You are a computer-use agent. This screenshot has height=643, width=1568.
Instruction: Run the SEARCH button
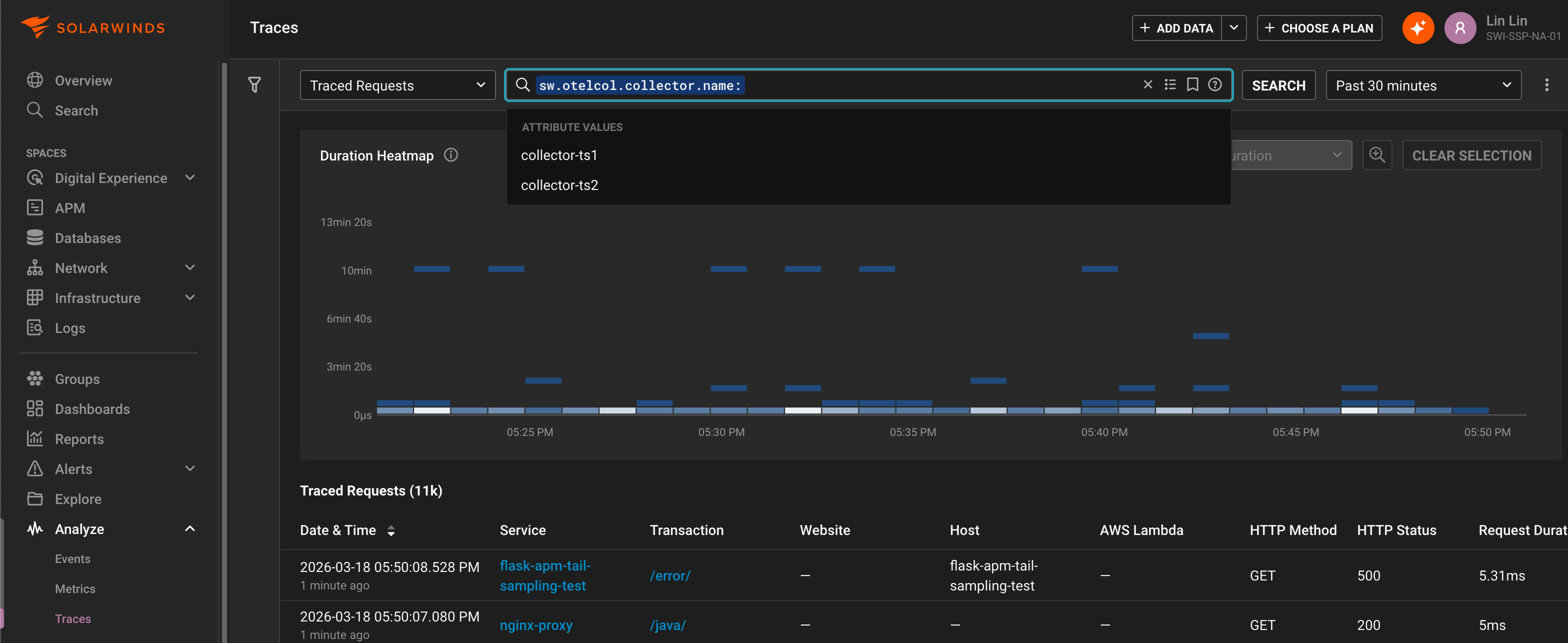coord(1278,84)
